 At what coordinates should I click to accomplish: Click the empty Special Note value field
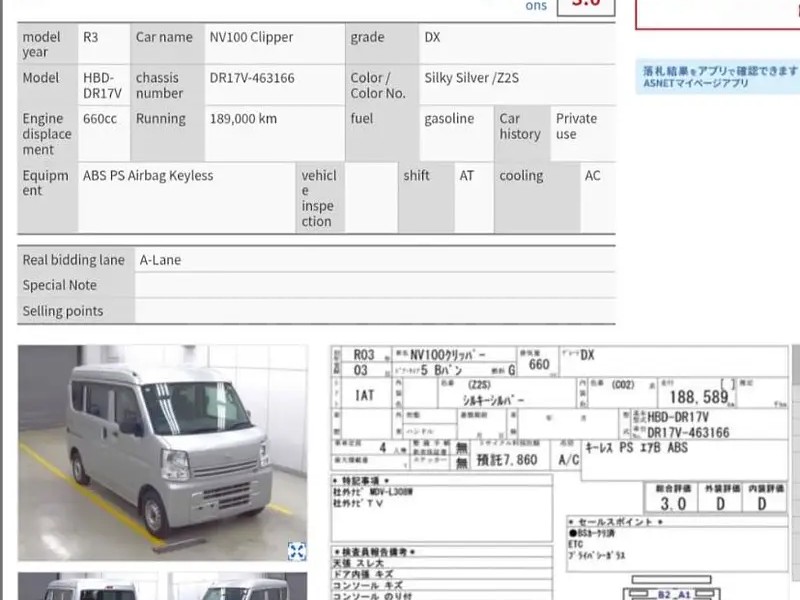(375, 285)
